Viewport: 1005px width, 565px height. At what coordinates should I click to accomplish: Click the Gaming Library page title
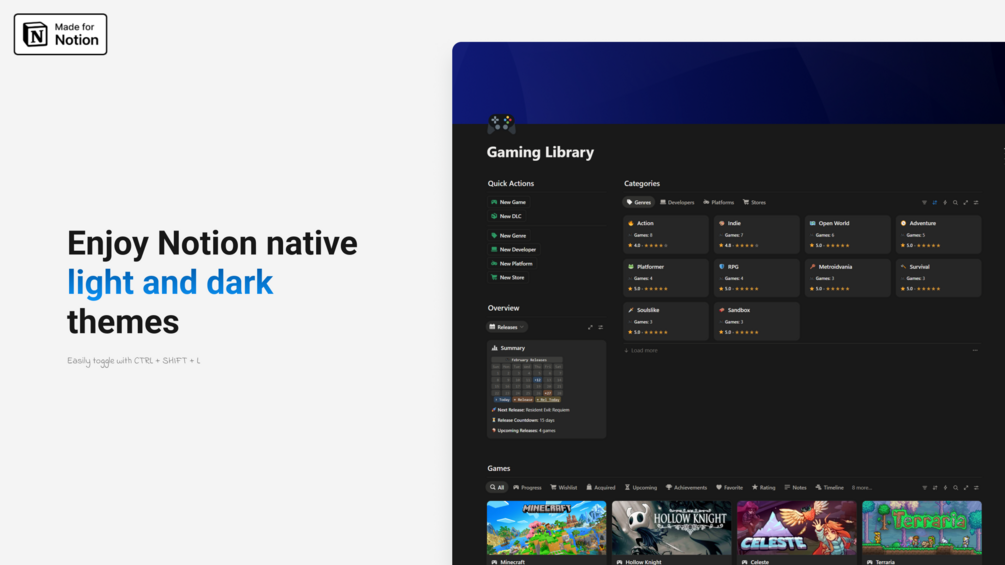click(540, 152)
